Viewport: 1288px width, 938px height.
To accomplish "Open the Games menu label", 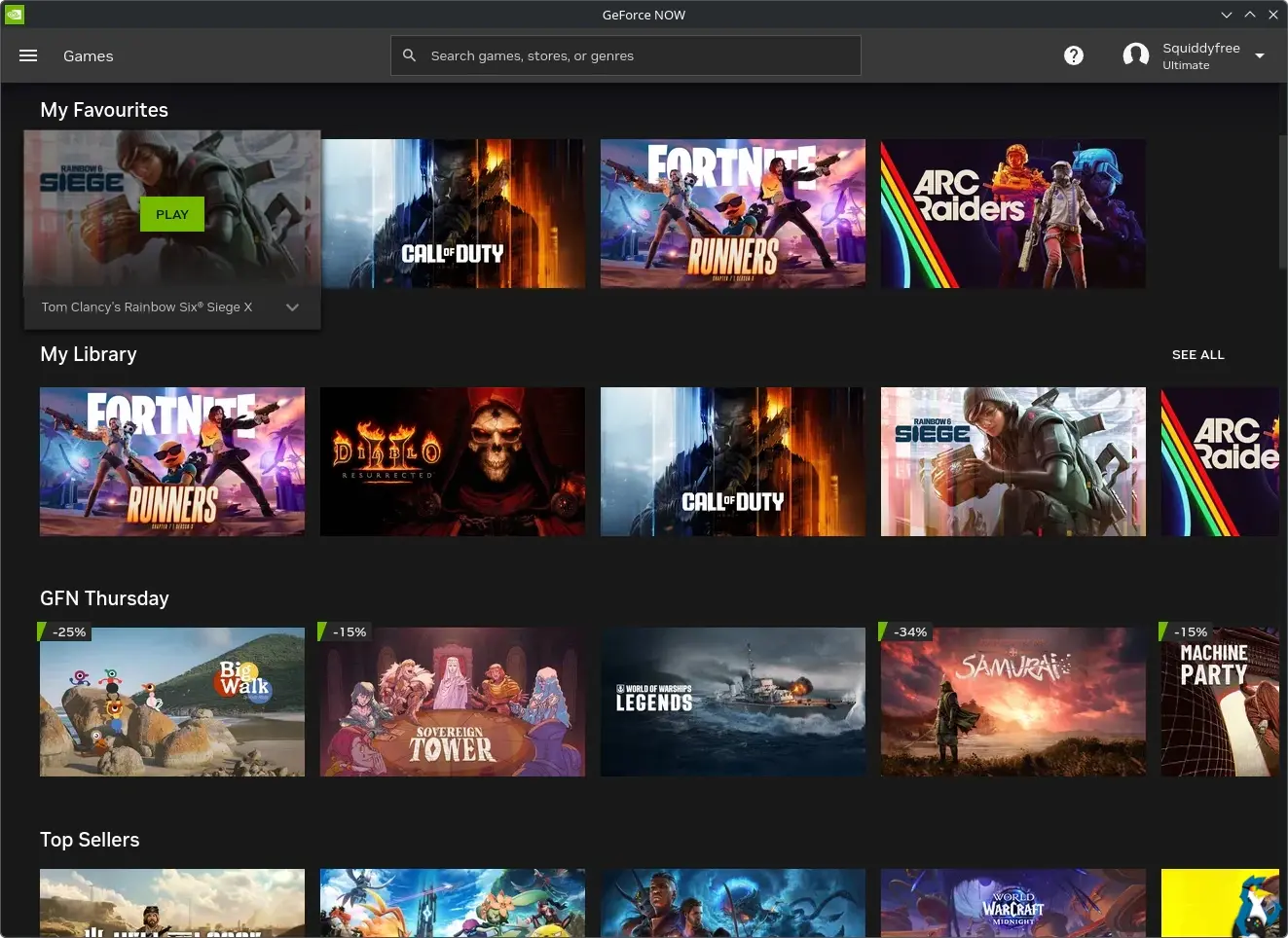I will pos(89,55).
